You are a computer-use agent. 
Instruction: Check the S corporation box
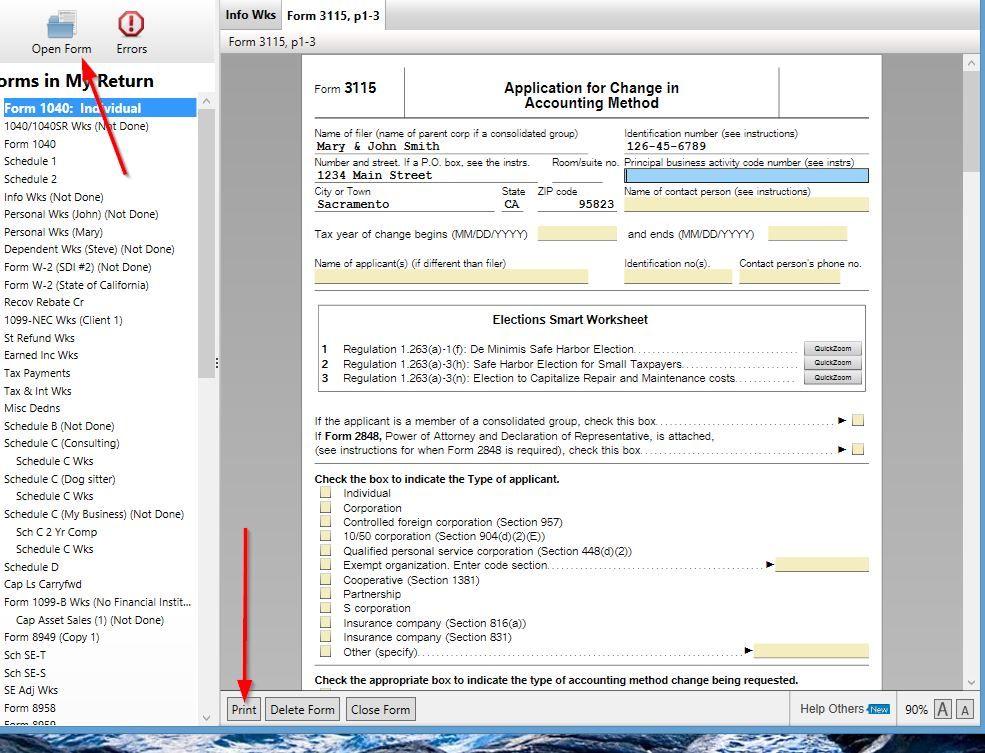pyautogui.click(x=325, y=608)
